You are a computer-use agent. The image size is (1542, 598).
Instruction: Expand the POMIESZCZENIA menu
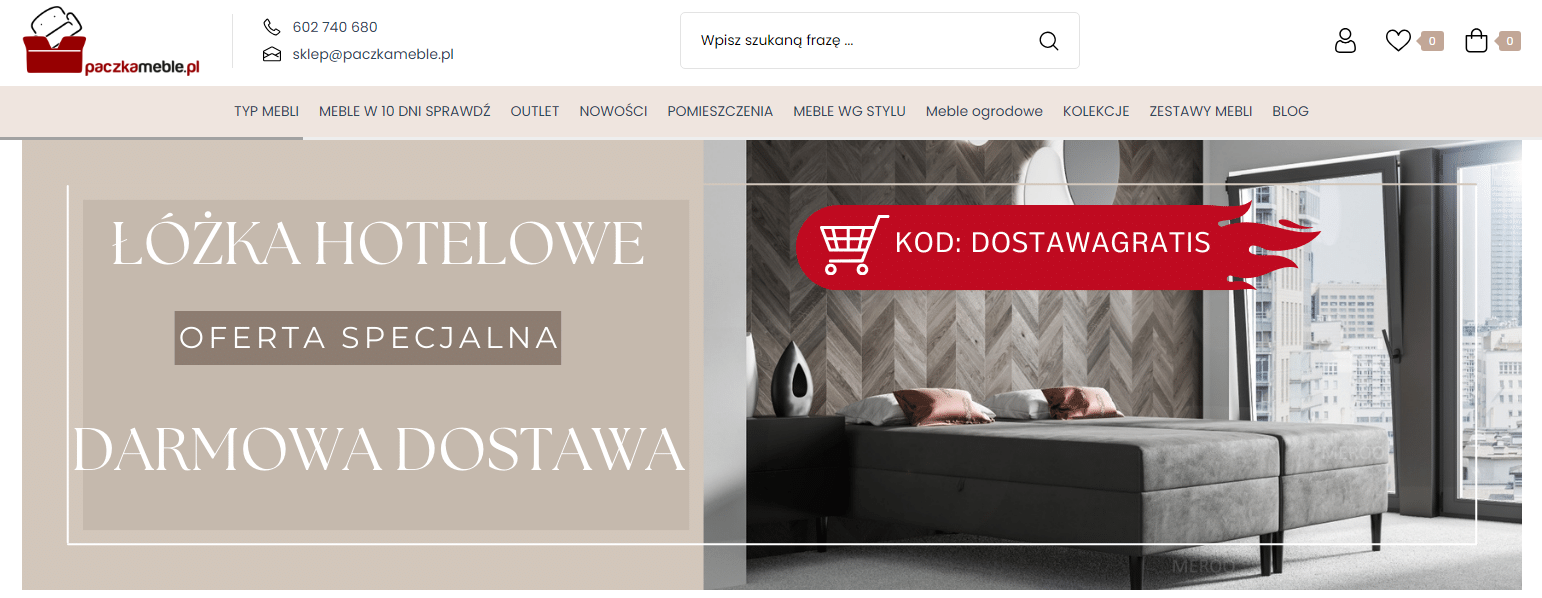click(x=720, y=111)
